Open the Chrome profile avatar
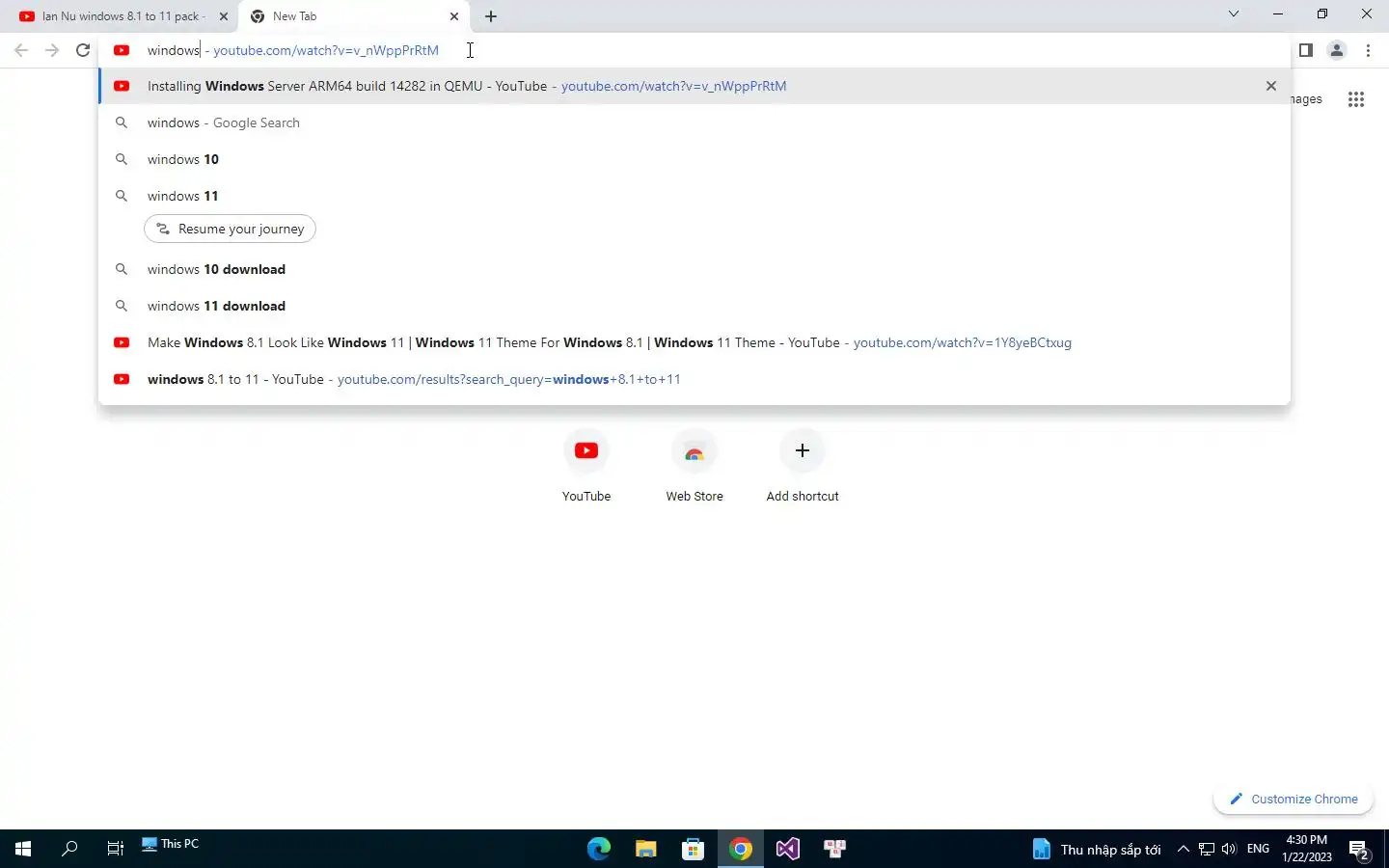 (1336, 50)
